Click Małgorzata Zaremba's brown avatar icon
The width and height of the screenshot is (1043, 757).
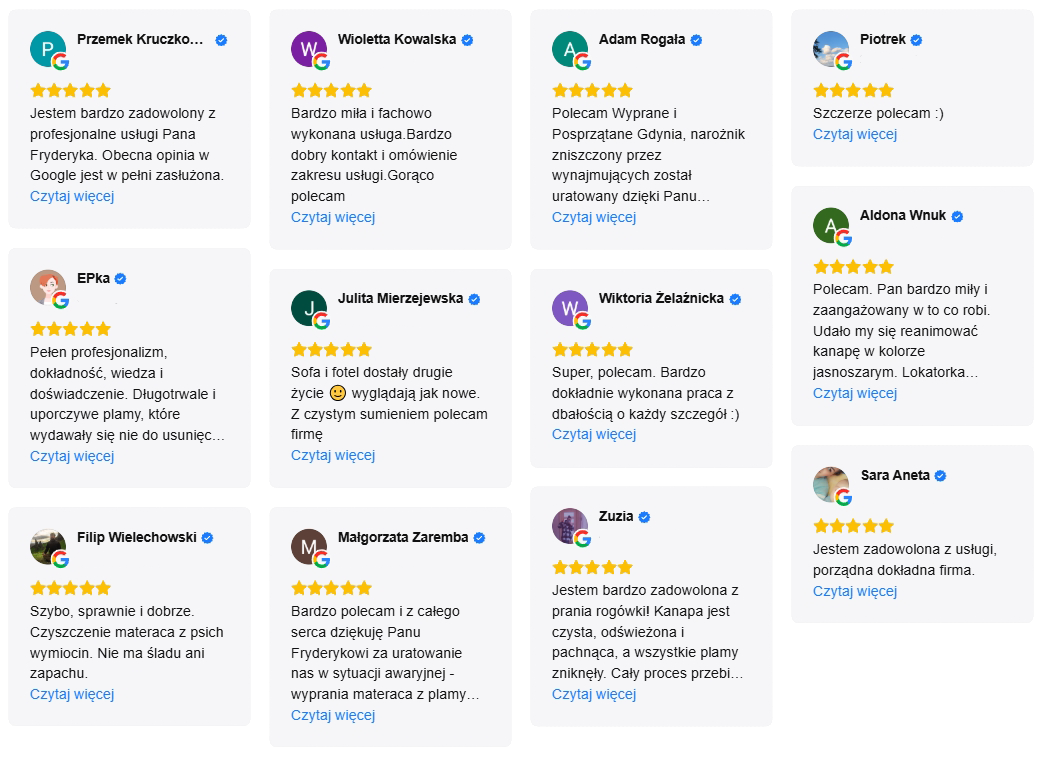pyautogui.click(x=309, y=547)
